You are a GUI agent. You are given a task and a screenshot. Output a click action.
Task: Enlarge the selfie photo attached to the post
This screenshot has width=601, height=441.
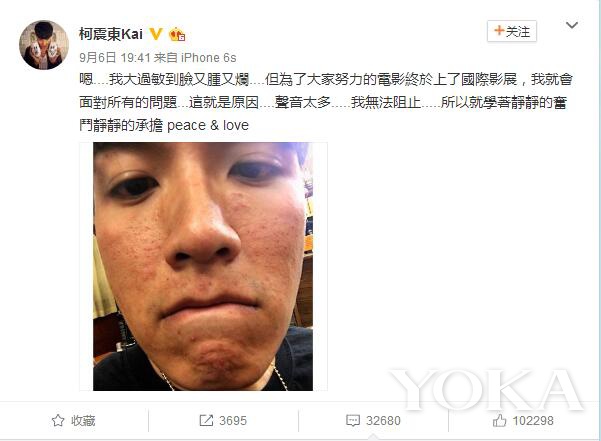(x=203, y=266)
